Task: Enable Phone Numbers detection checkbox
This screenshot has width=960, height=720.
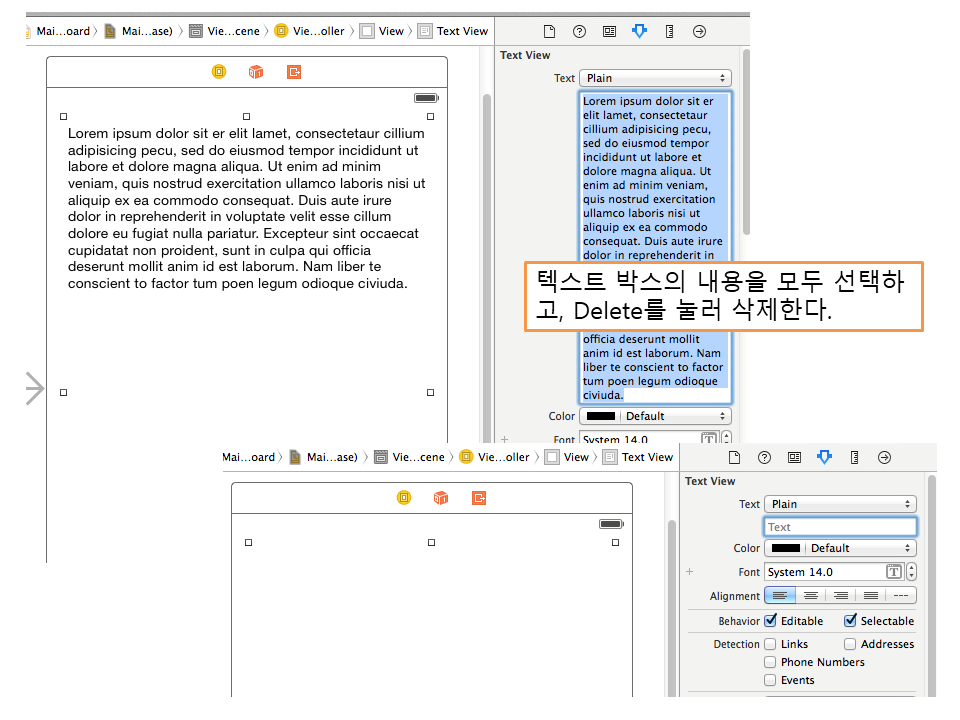Action: click(771, 662)
